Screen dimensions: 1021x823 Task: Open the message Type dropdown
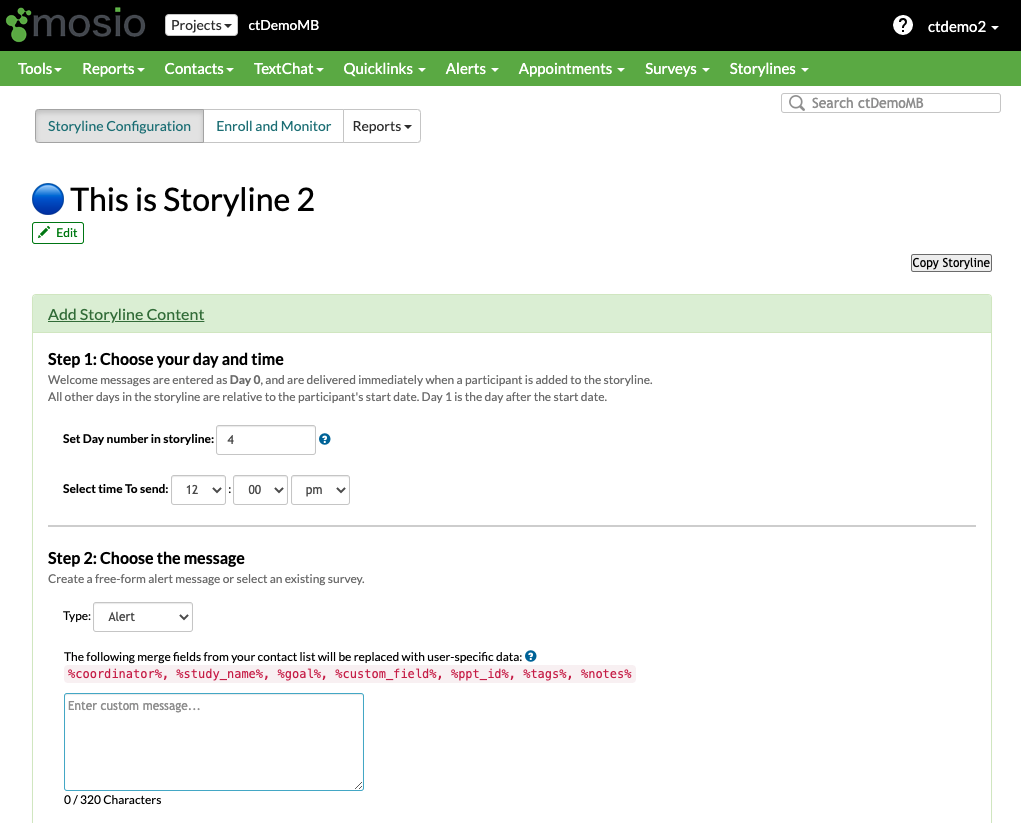click(x=143, y=617)
